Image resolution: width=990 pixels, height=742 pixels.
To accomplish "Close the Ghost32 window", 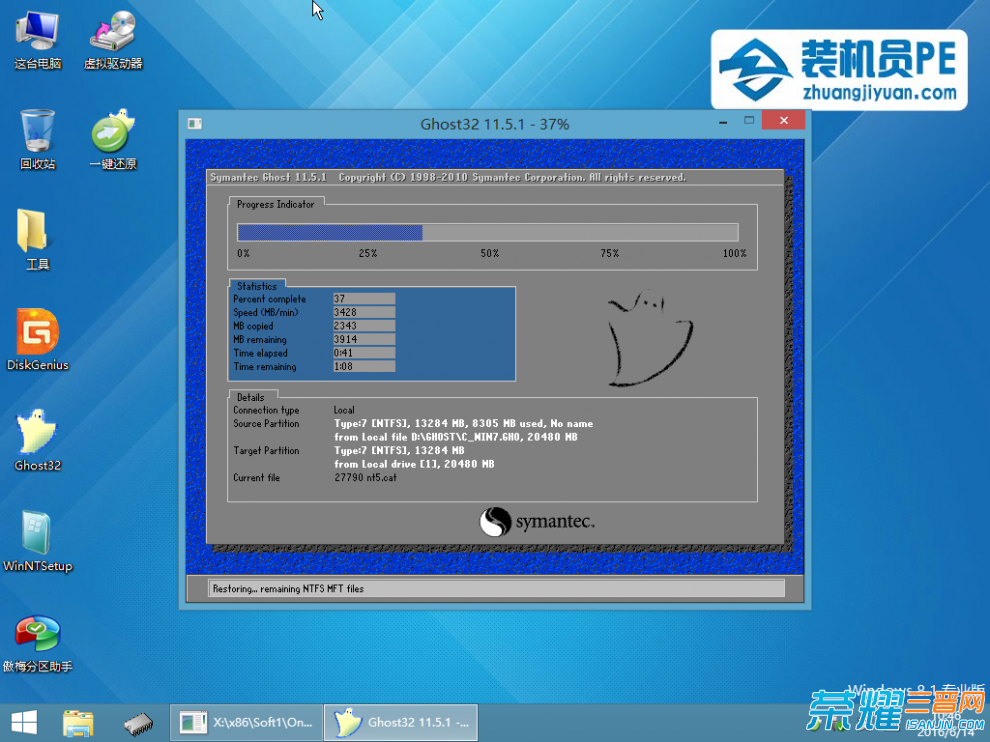I will click(x=784, y=120).
